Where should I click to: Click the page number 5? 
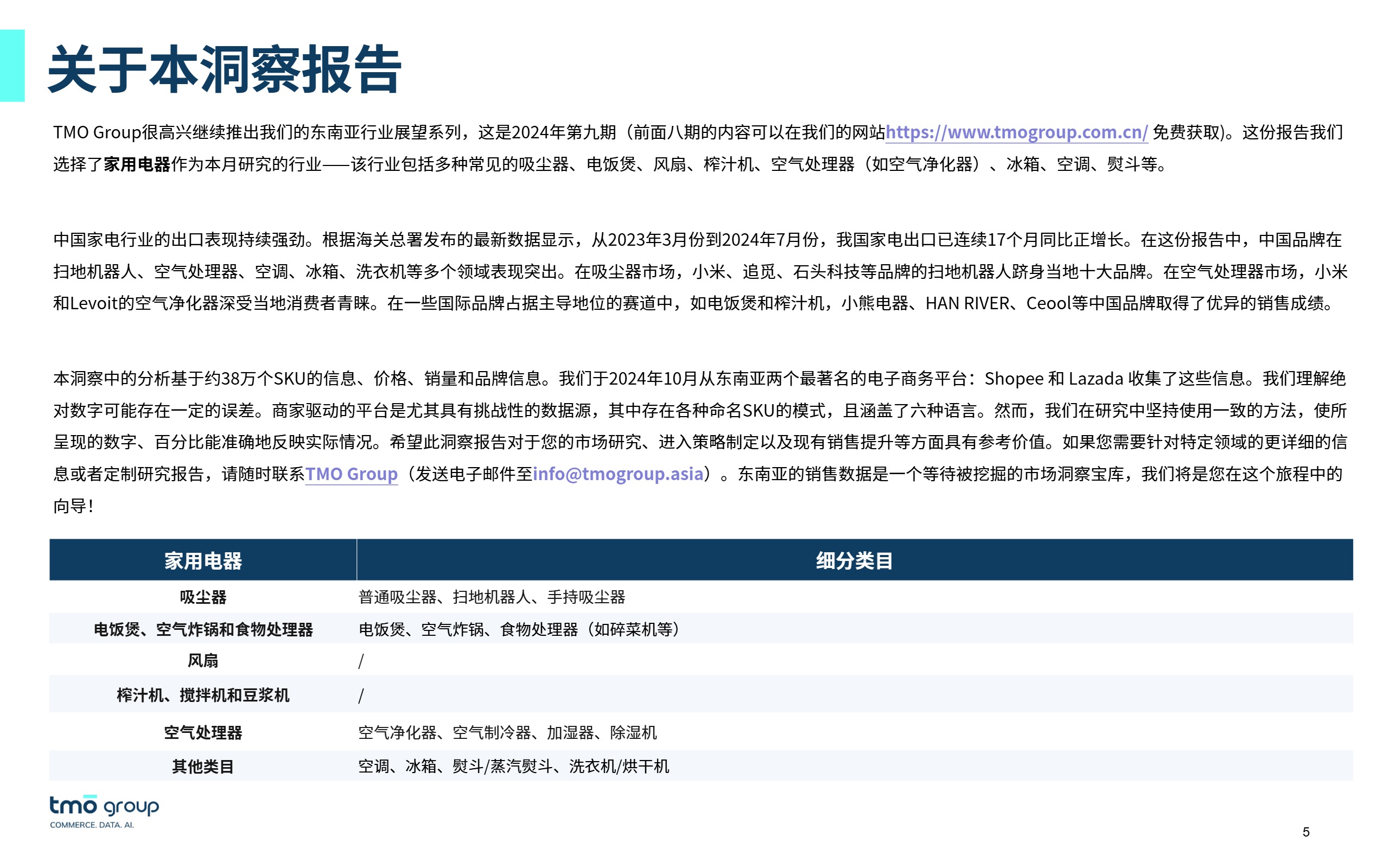click(1307, 832)
